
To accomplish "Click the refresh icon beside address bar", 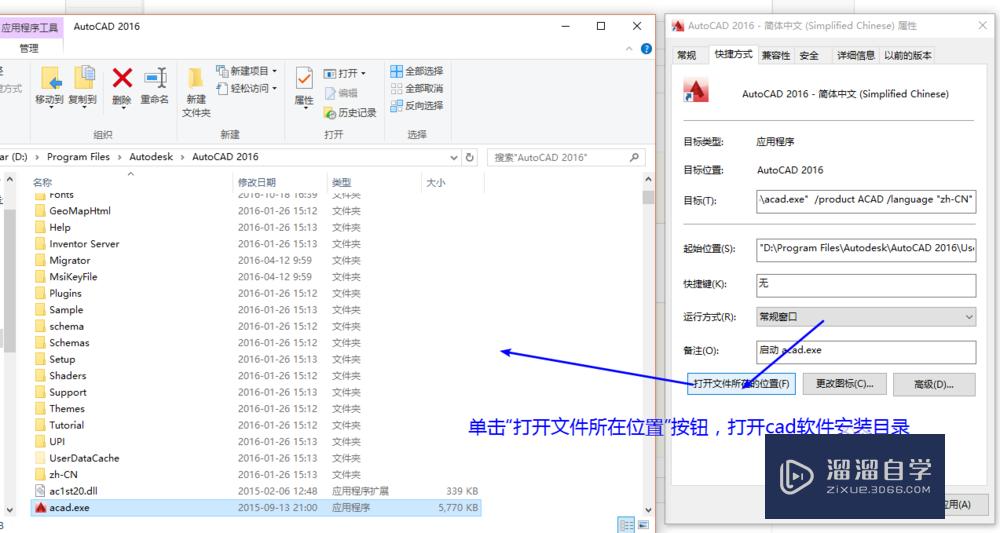I will coord(470,157).
